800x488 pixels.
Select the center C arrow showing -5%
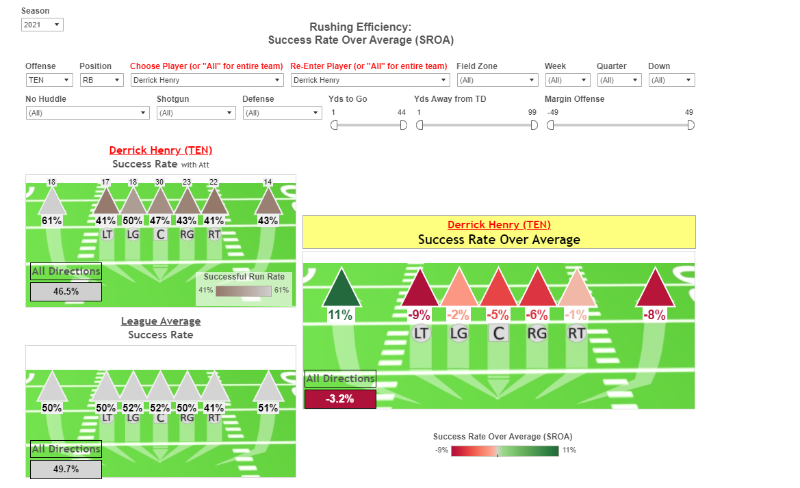(x=498, y=288)
